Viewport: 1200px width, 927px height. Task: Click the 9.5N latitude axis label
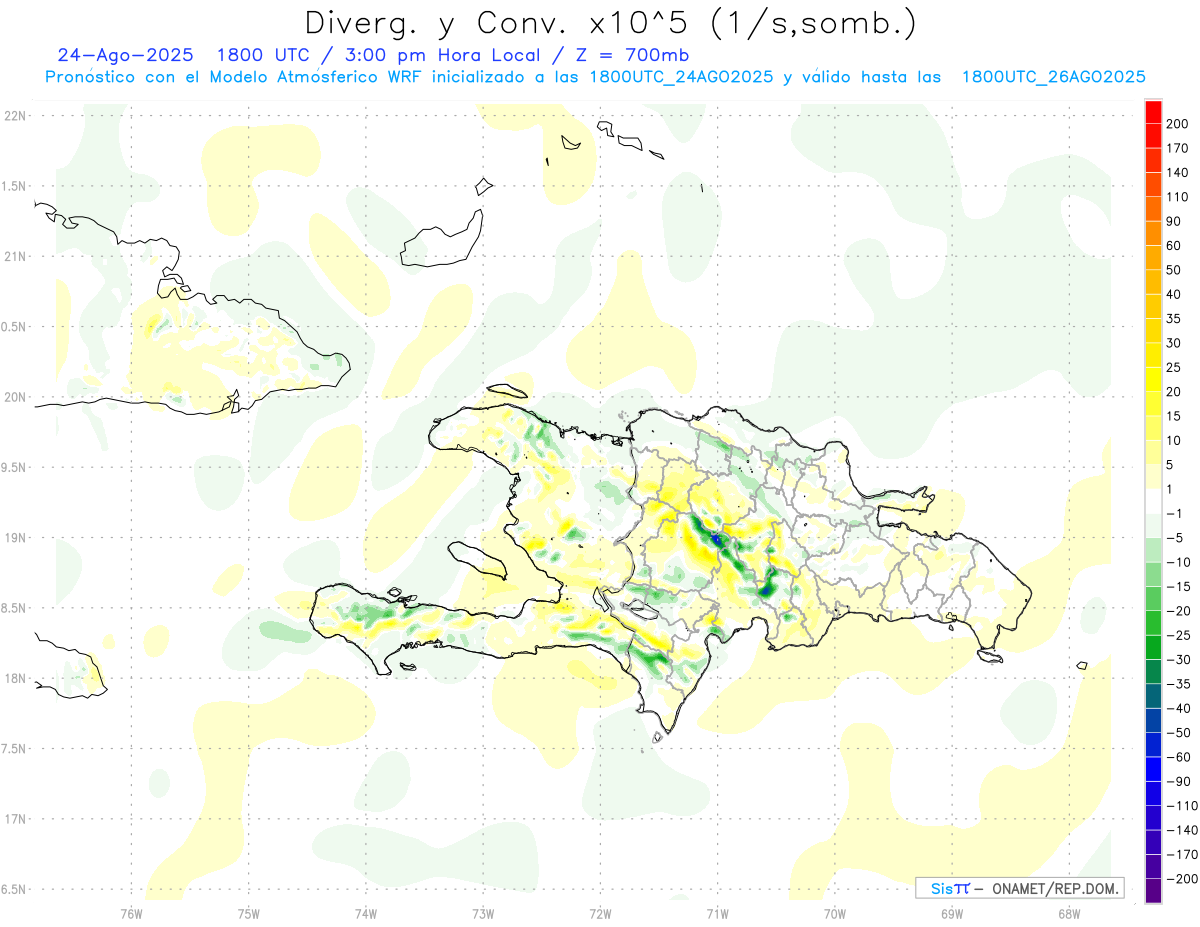tap(14, 467)
